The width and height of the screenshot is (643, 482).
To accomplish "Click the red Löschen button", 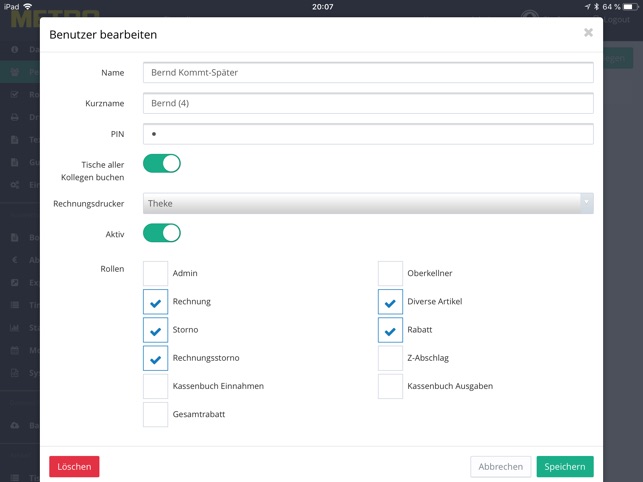I will 74,466.
